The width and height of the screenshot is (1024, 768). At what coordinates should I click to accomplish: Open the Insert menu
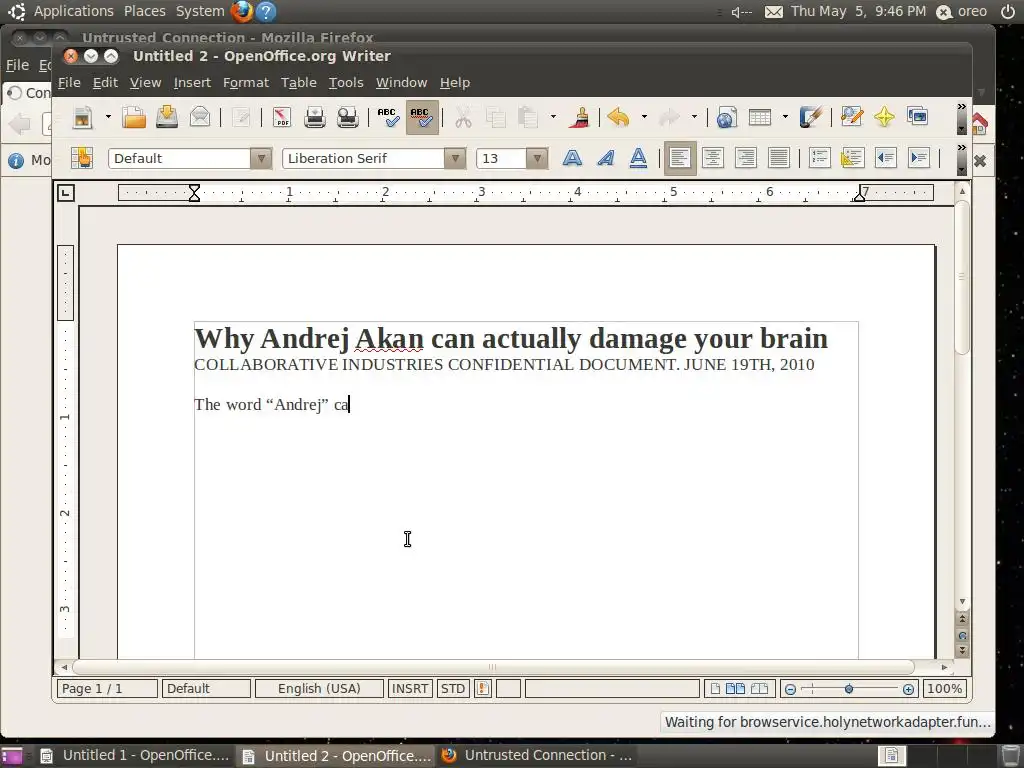(x=192, y=83)
